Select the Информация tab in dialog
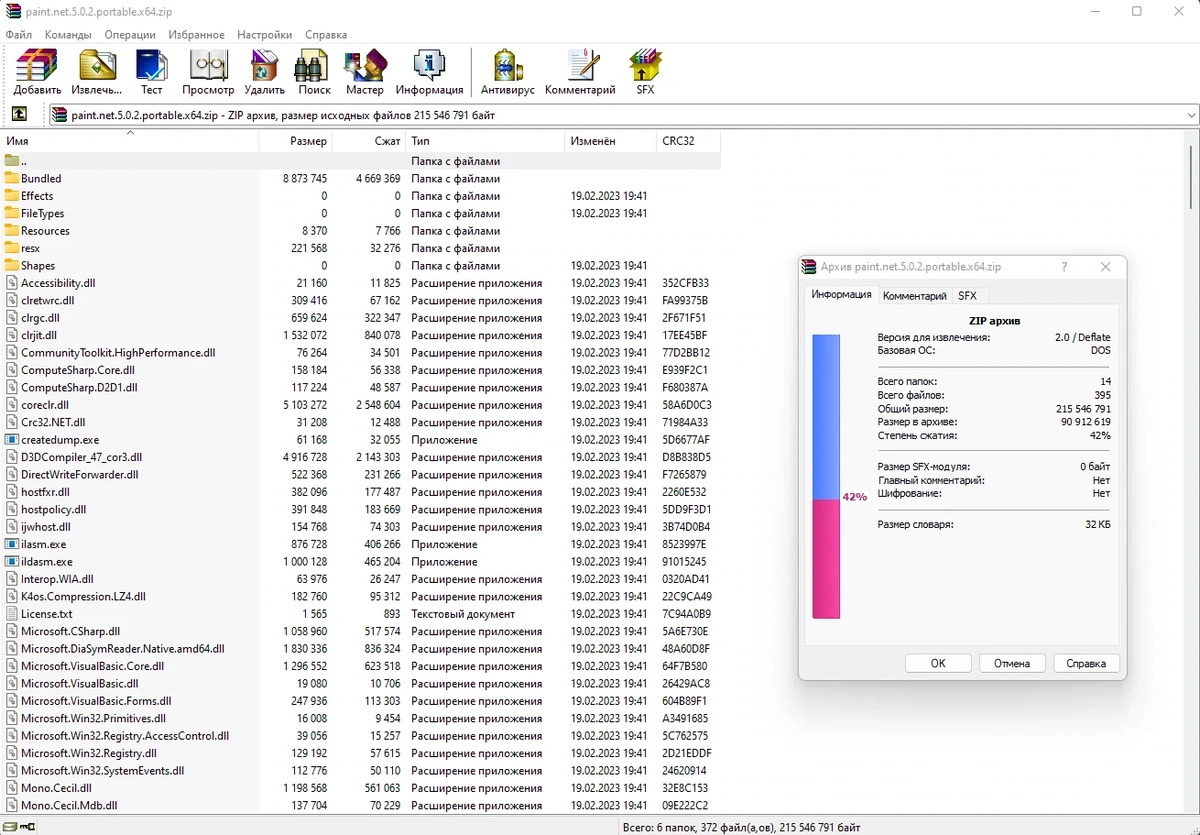1200x835 pixels. coord(841,295)
